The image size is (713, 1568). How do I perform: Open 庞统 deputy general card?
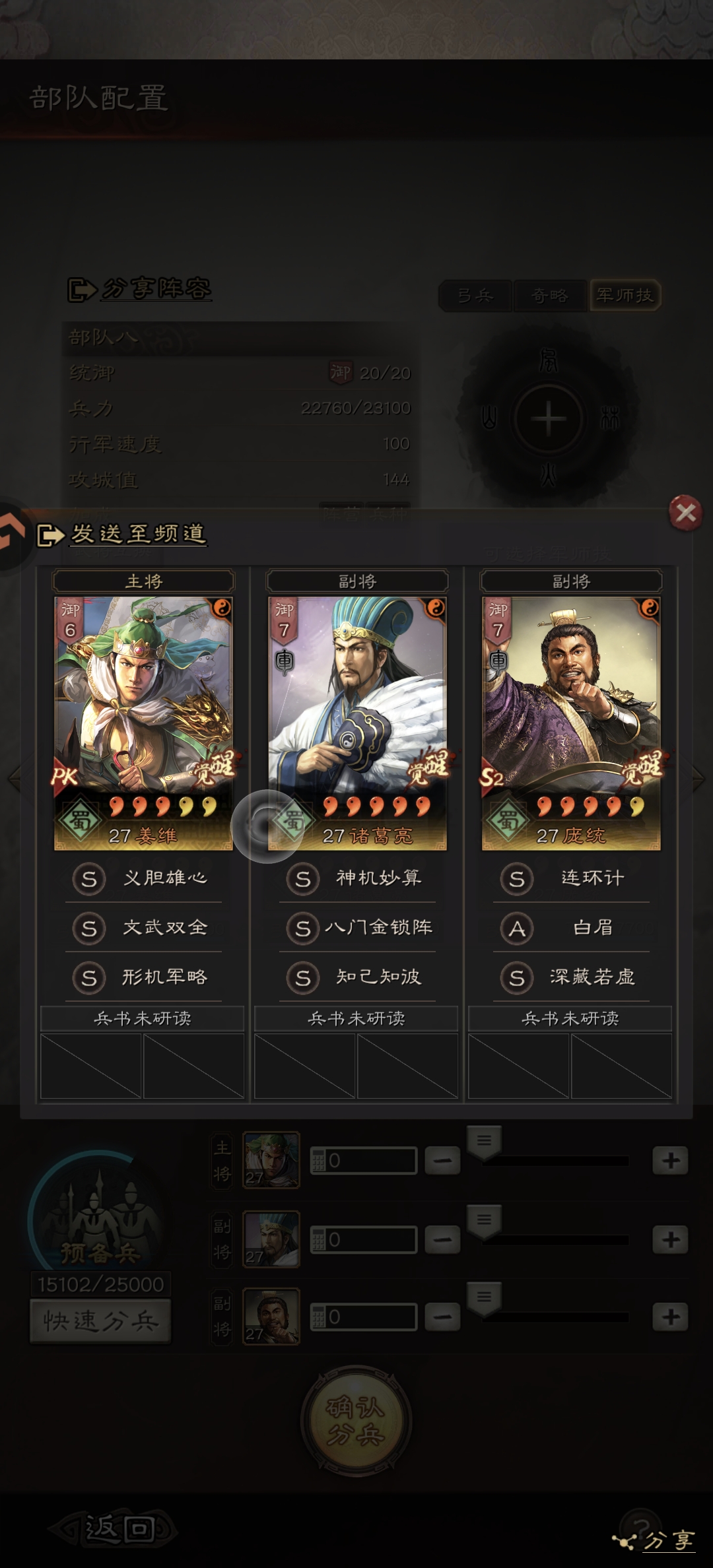point(571,723)
